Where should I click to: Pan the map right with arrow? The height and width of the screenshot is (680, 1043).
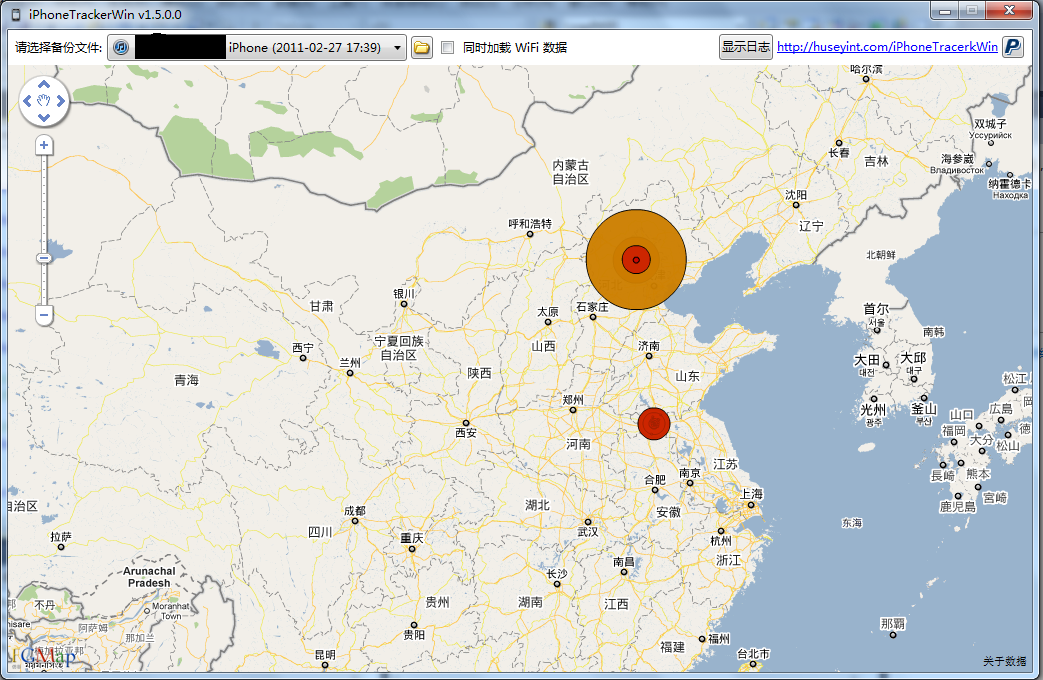tap(61, 101)
